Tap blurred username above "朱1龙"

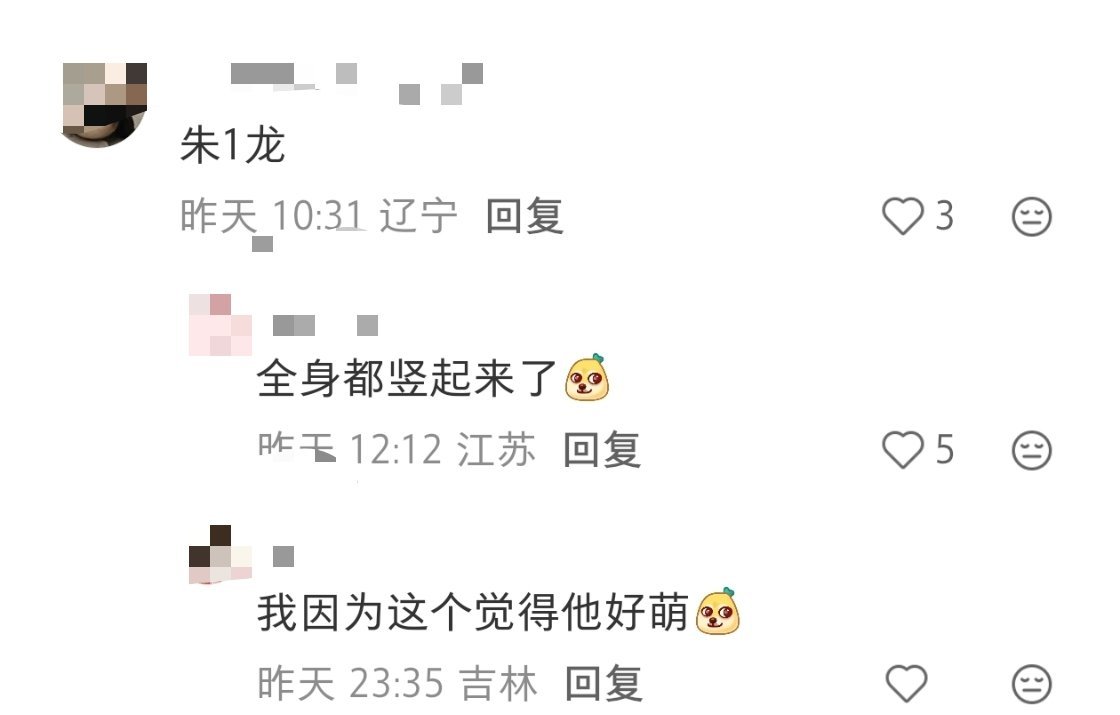click(x=356, y=83)
